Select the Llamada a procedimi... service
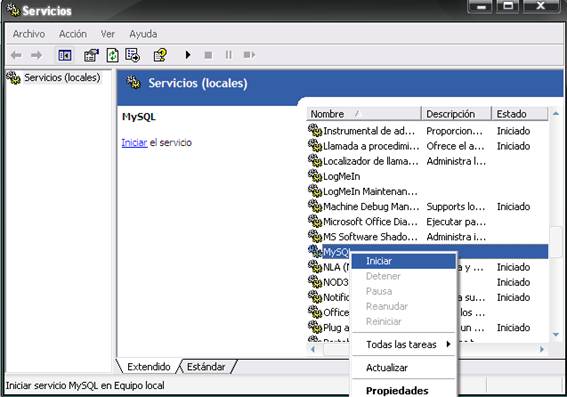The image size is (567, 397). (428, 146)
